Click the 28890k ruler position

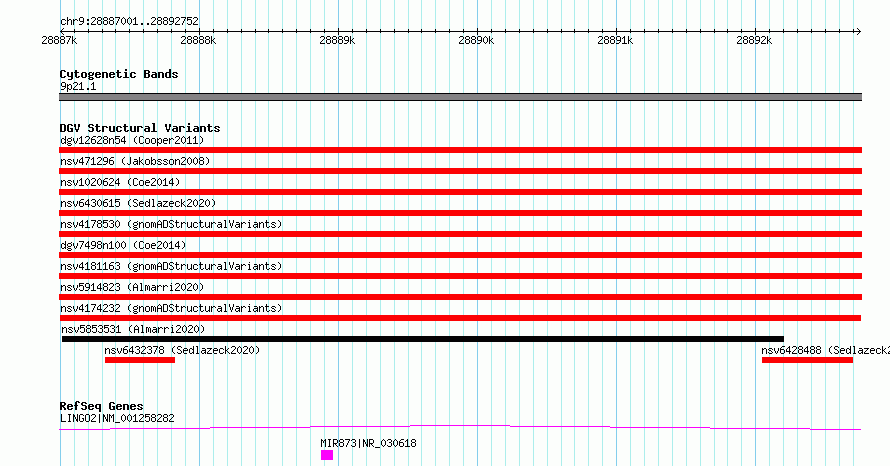pos(476,40)
